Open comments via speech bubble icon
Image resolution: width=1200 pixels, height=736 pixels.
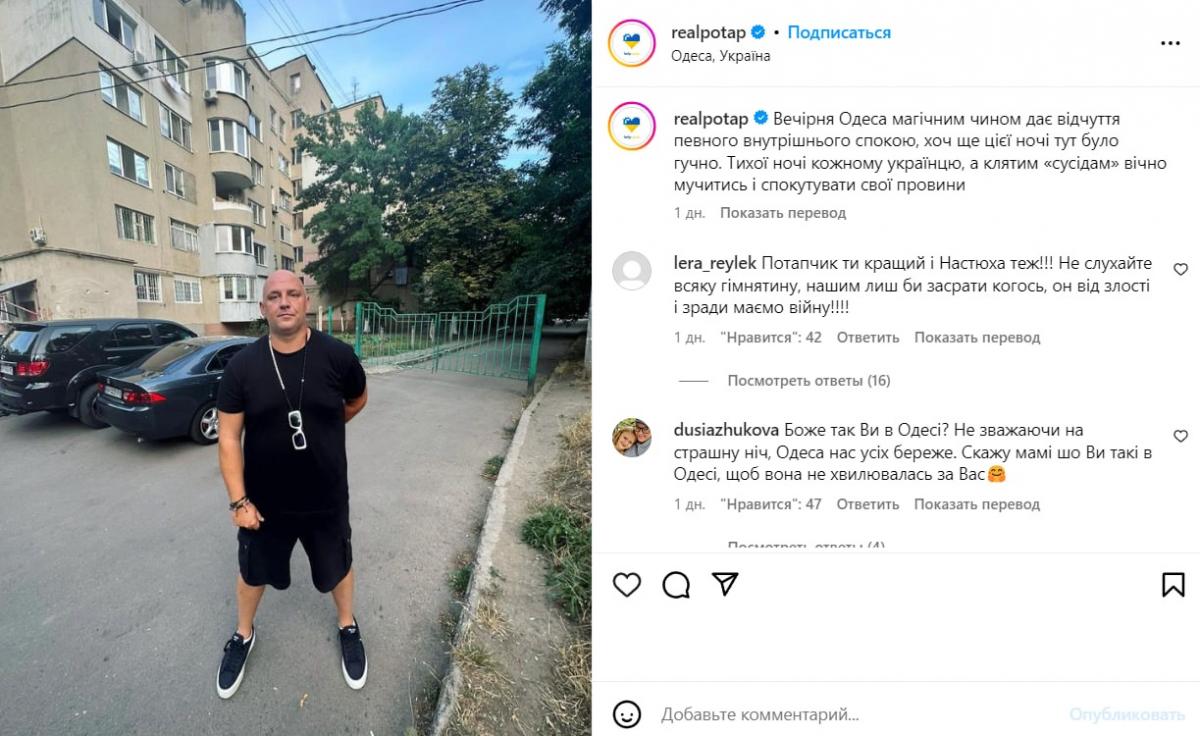coord(676,585)
